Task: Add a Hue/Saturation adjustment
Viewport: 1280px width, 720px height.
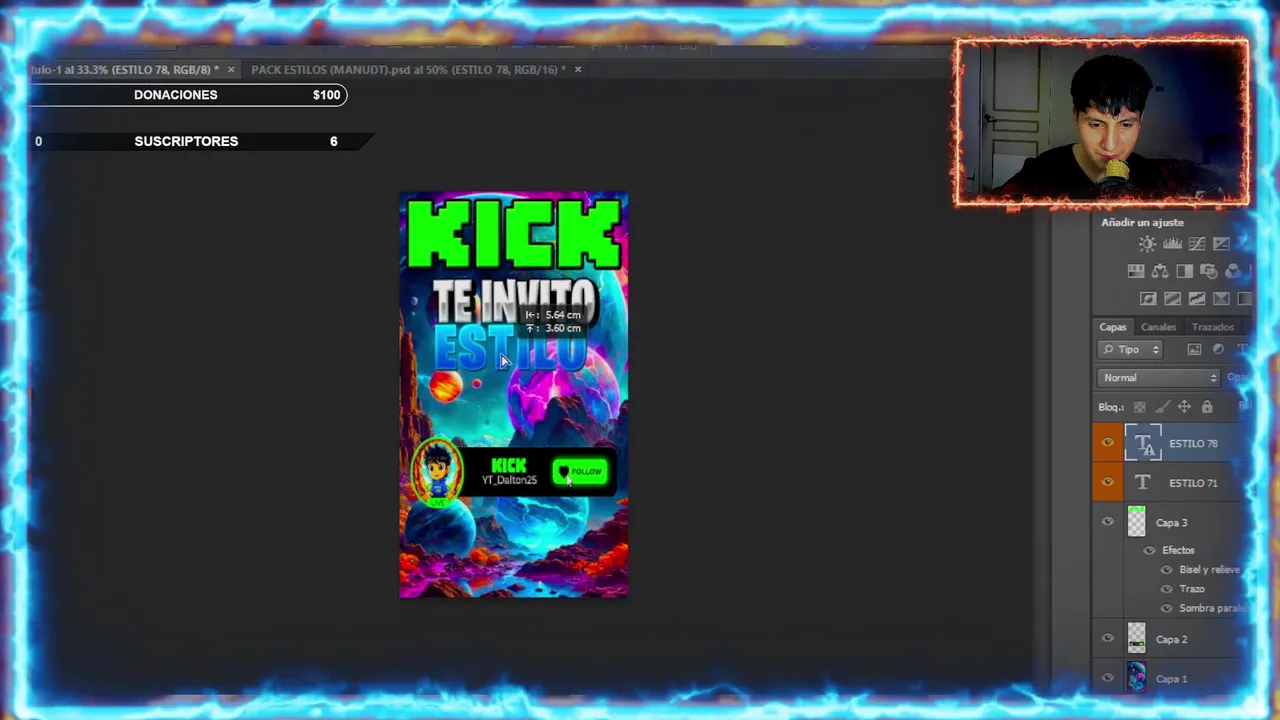Action: pyautogui.click(x=1136, y=271)
